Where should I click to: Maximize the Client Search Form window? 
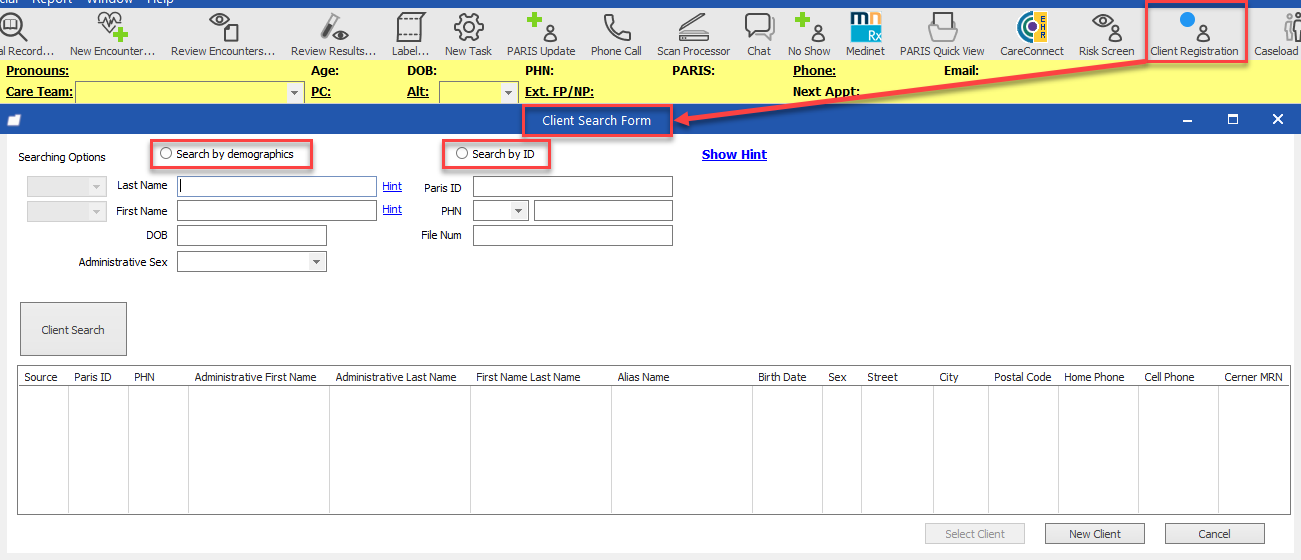point(1232,119)
